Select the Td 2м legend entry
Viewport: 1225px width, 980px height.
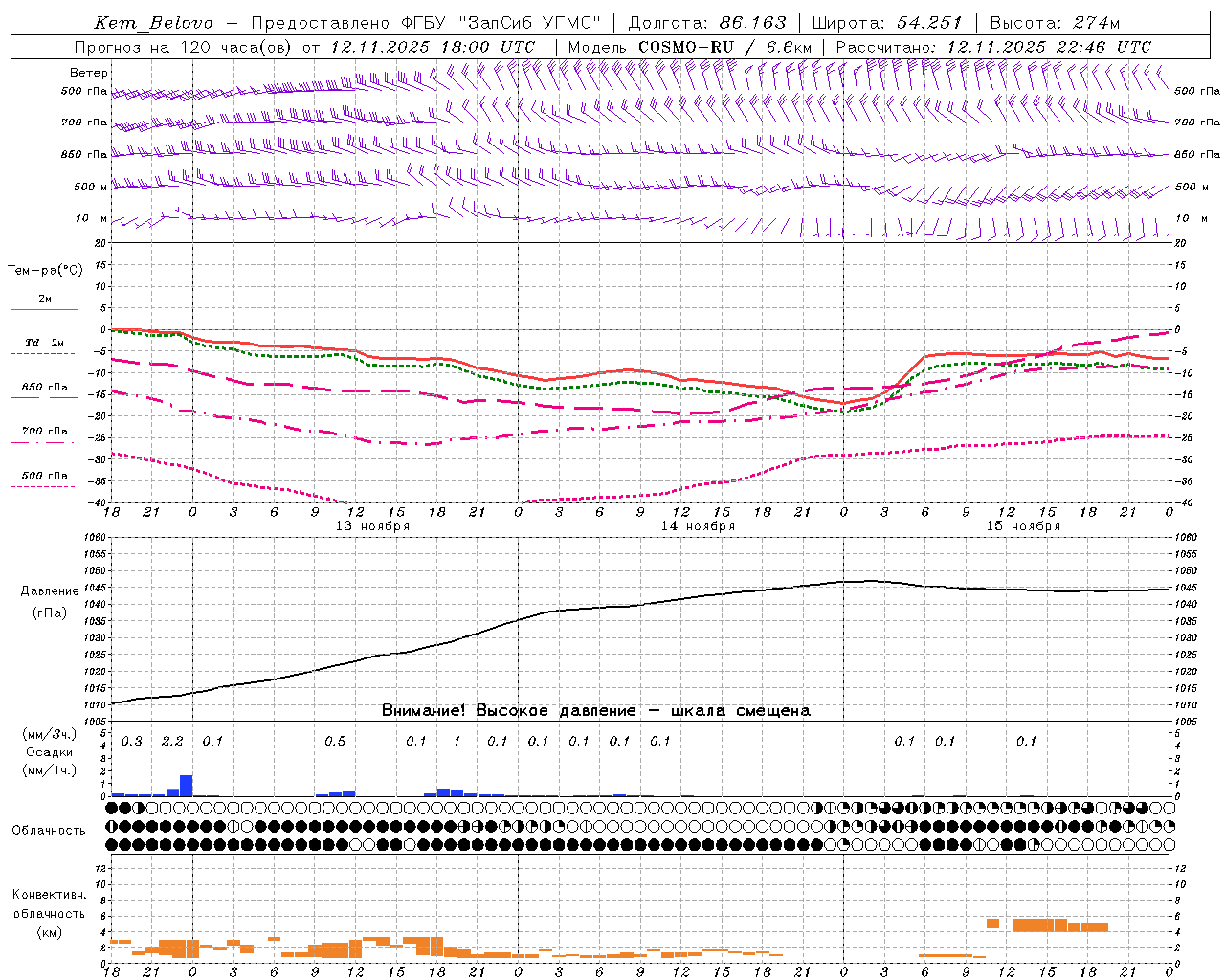pyautogui.click(x=44, y=342)
